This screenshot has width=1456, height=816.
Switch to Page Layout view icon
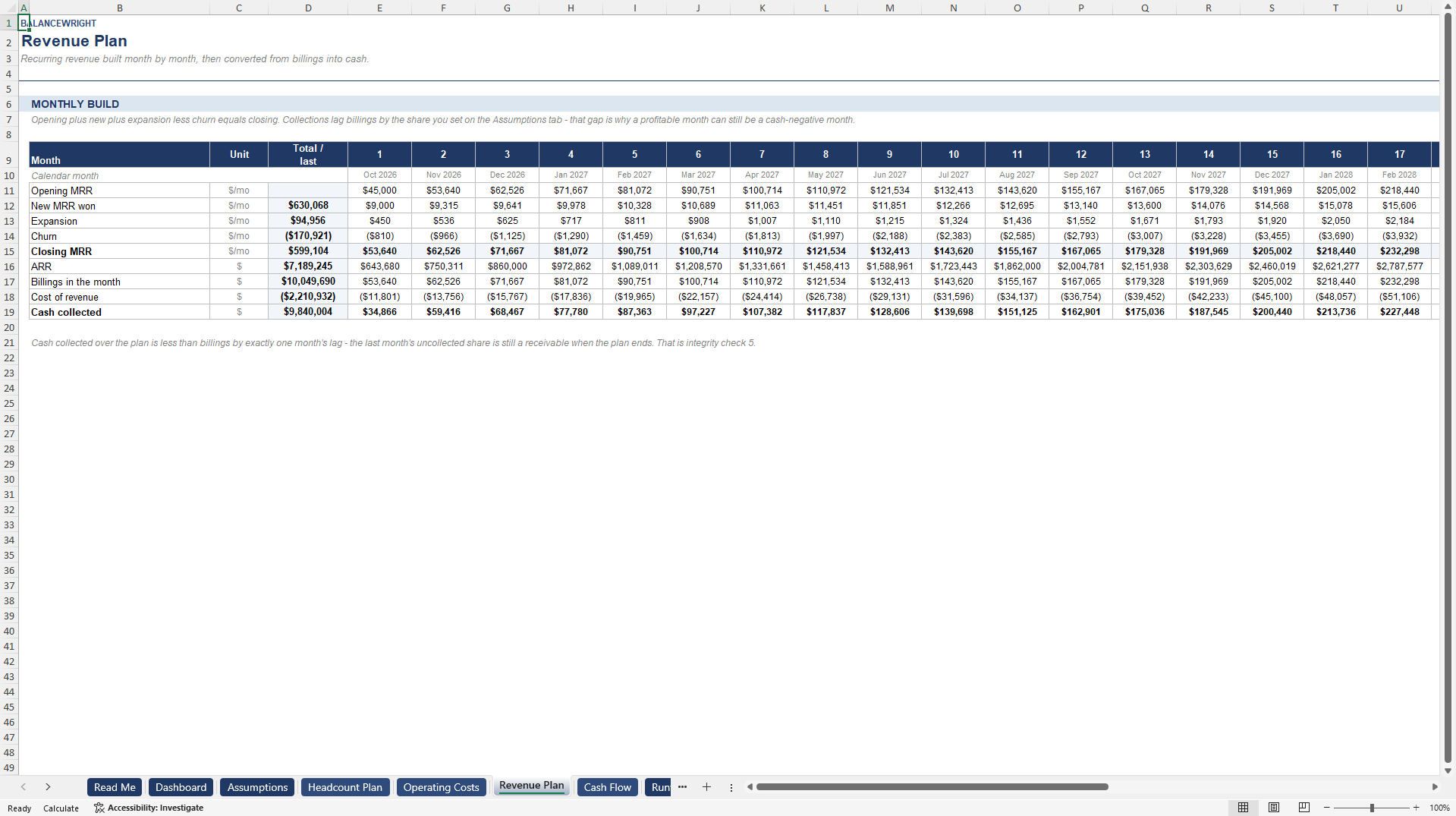coord(1274,808)
